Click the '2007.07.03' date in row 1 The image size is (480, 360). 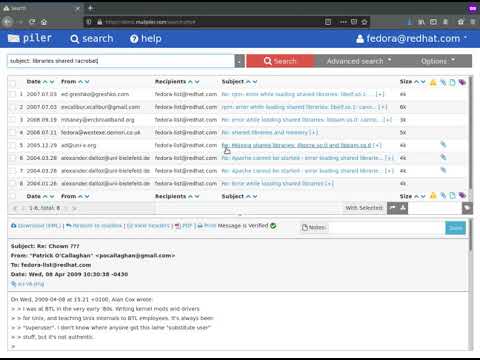[42, 94]
